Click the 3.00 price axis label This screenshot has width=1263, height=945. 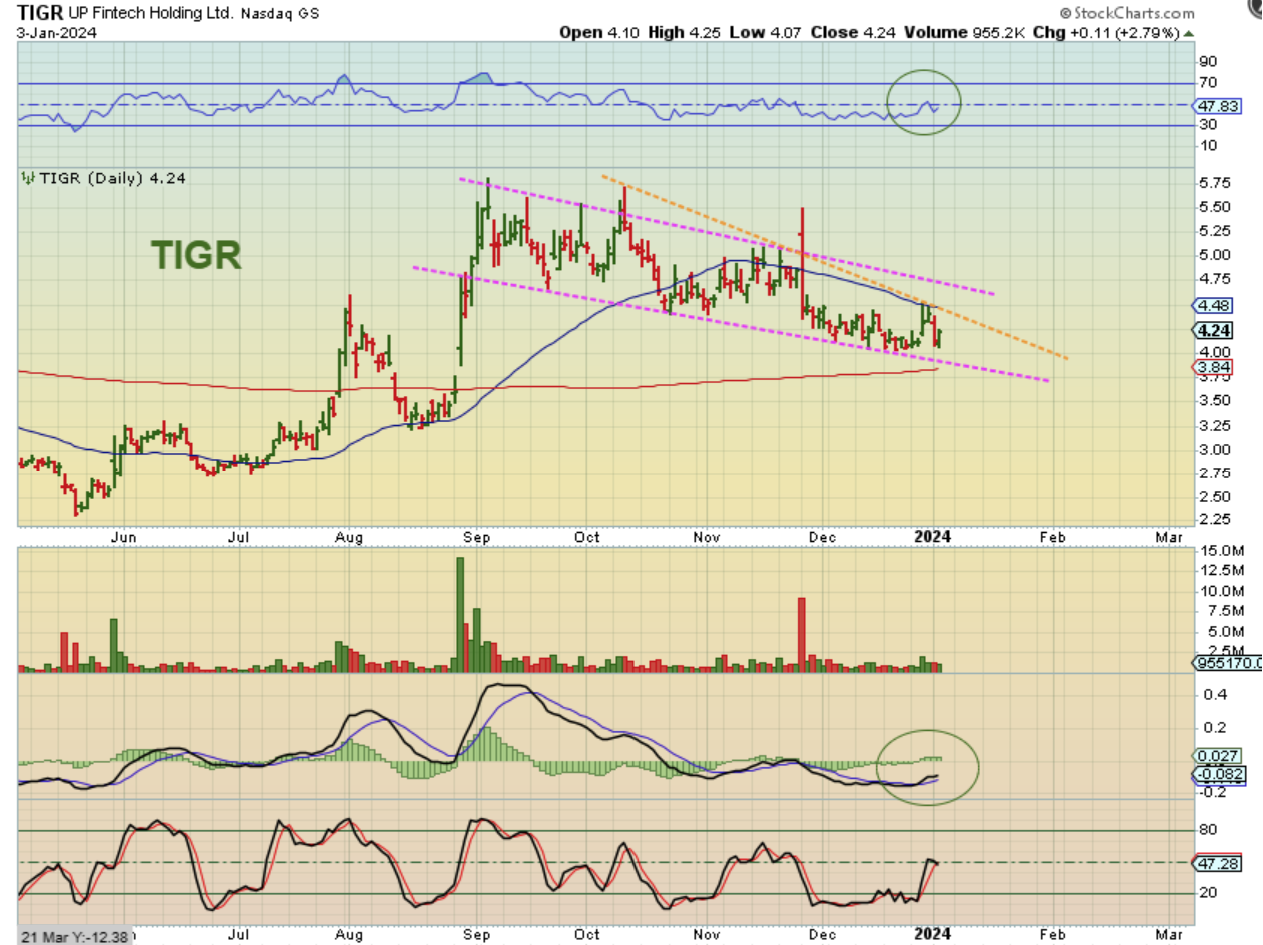coord(1214,449)
